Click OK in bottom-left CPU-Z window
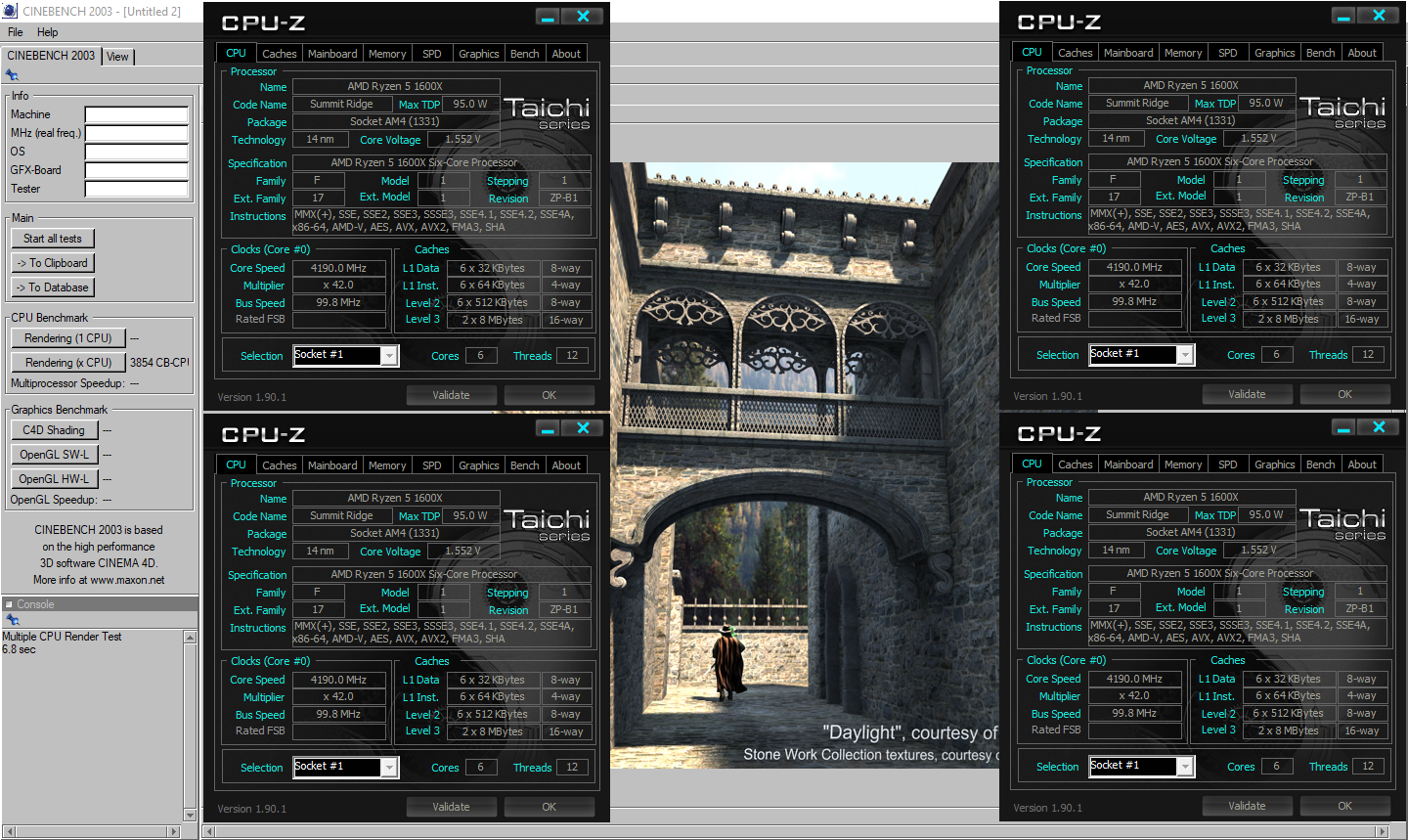Viewport: 1408px width, 840px height. (549, 807)
